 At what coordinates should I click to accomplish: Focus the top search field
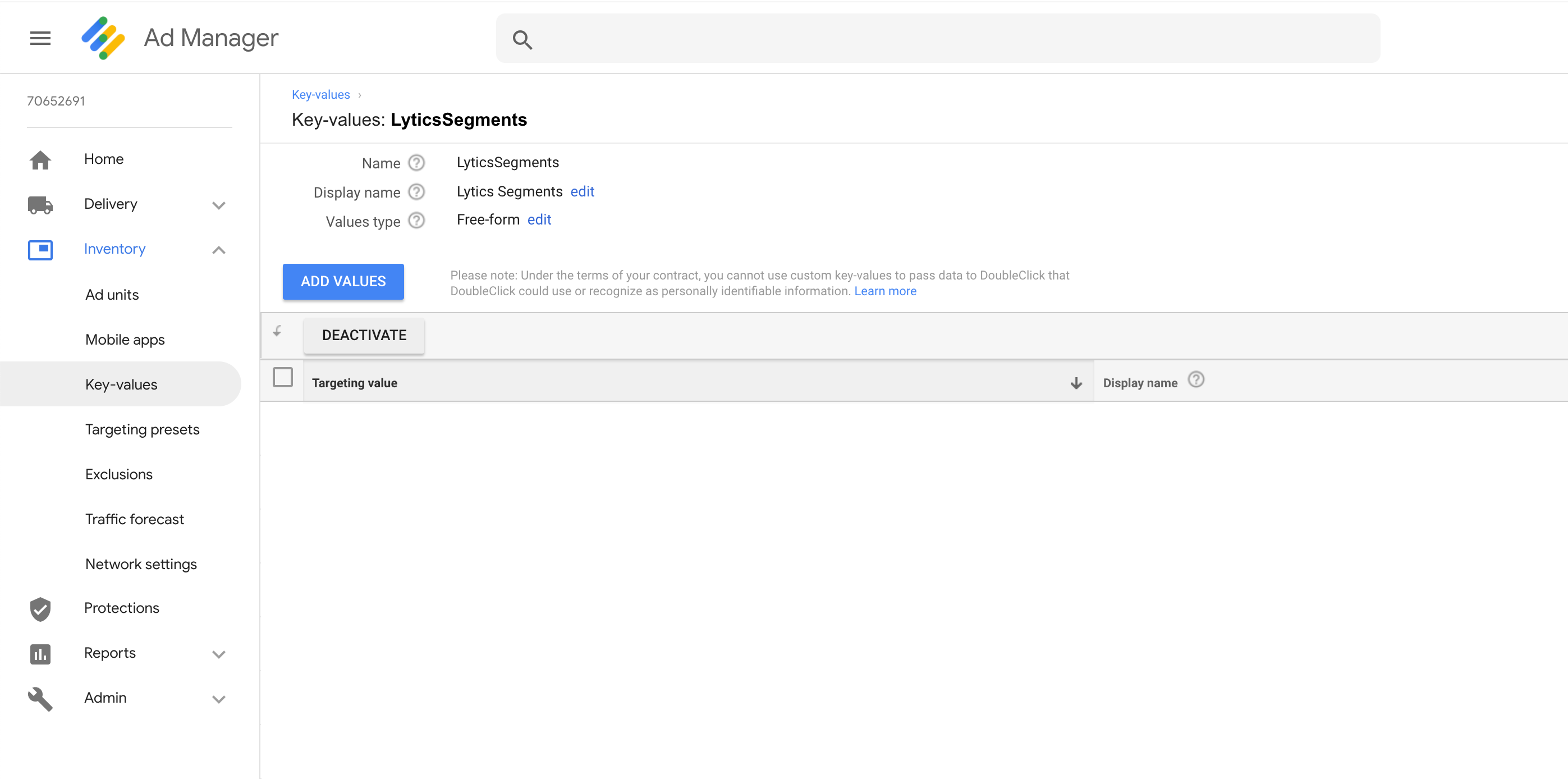pyautogui.click(x=937, y=39)
